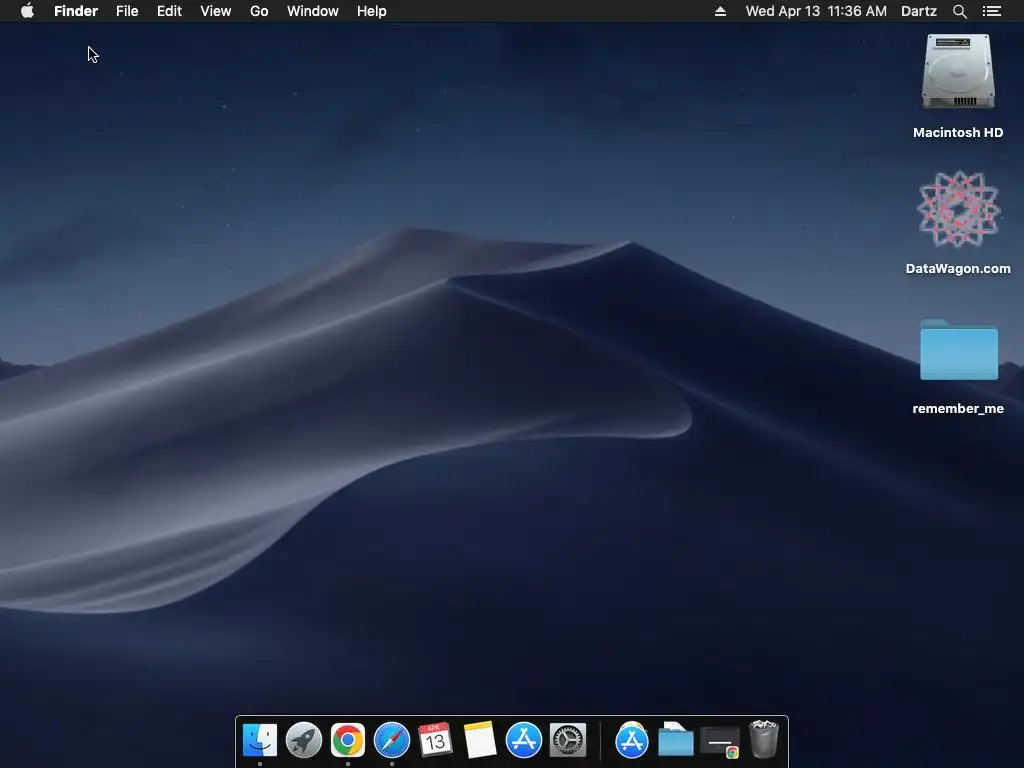Click the Macintosh HD label text
Viewport: 1024px width, 768px height.
click(958, 133)
